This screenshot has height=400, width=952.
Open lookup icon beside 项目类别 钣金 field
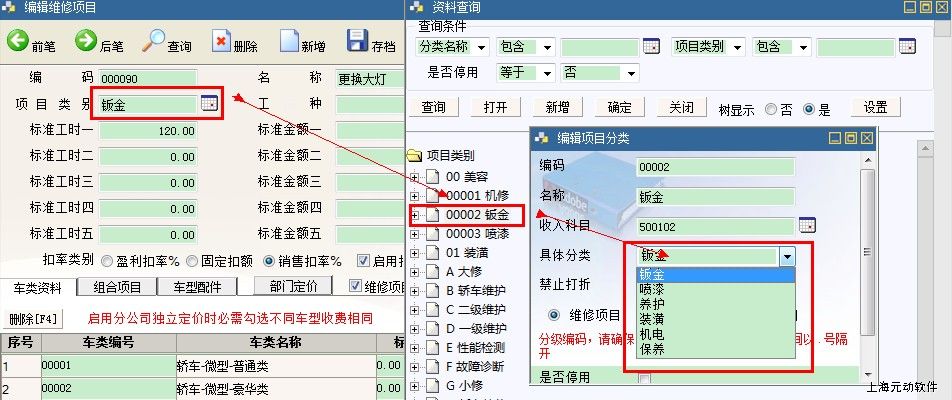(208, 104)
